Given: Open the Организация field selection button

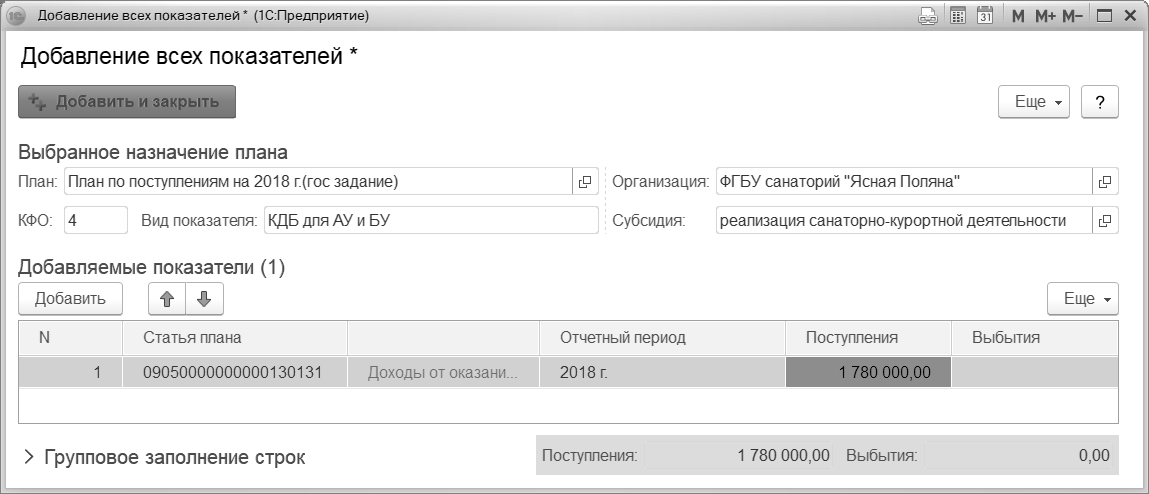Looking at the screenshot, I should 1105,182.
